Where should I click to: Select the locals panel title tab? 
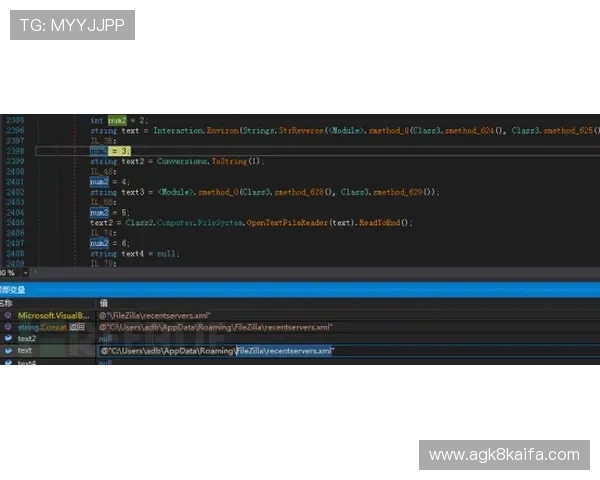point(20,288)
